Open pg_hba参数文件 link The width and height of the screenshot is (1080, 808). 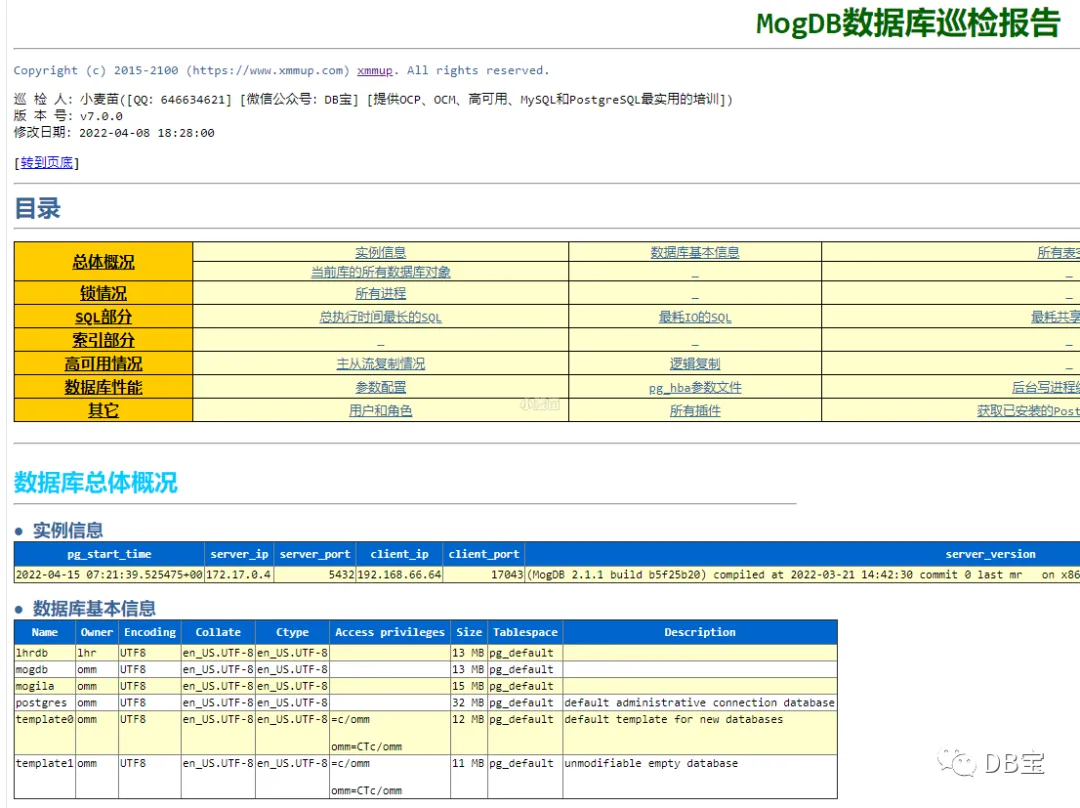coord(695,388)
